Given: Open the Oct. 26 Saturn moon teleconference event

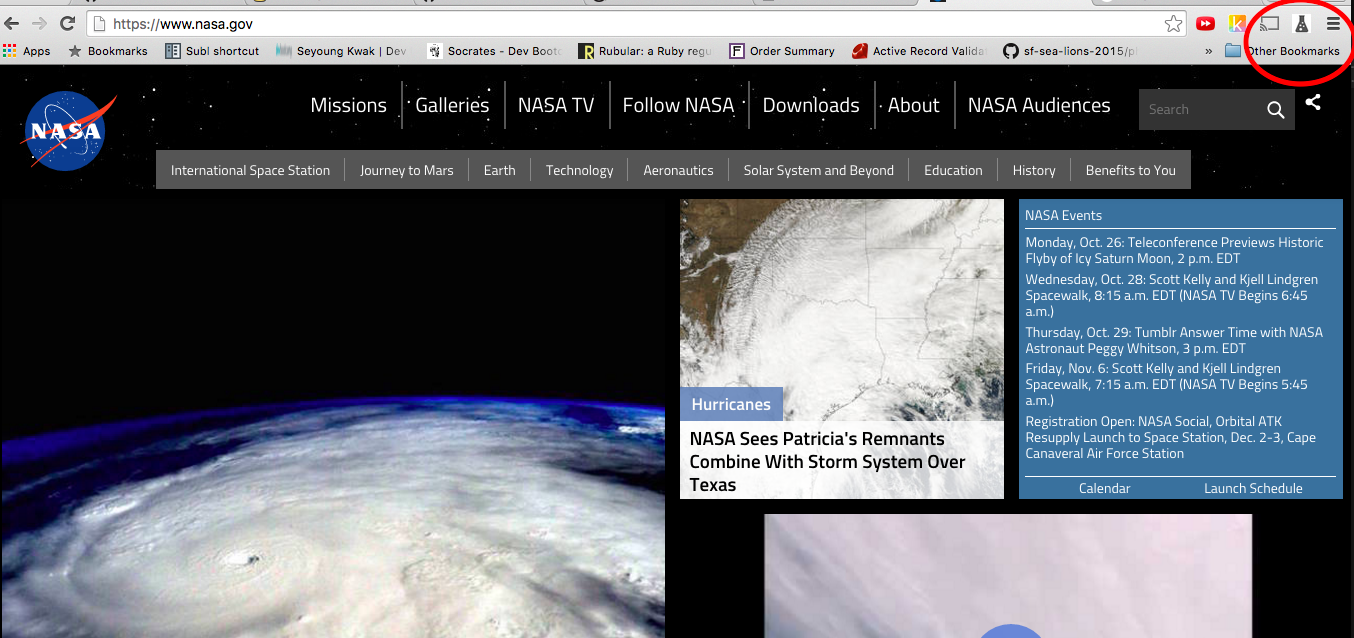Looking at the screenshot, I should [1174, 250].
